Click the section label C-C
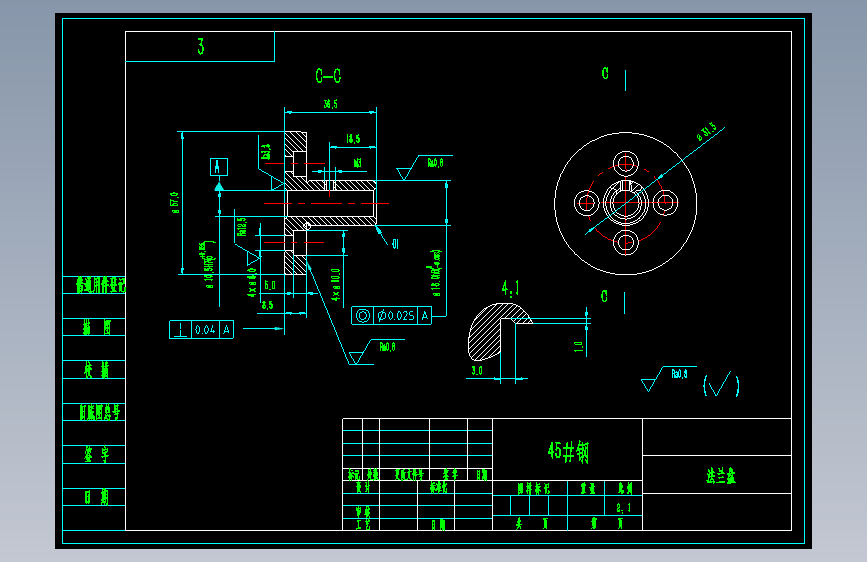867x562 pixels. click(x=328, y=76)
